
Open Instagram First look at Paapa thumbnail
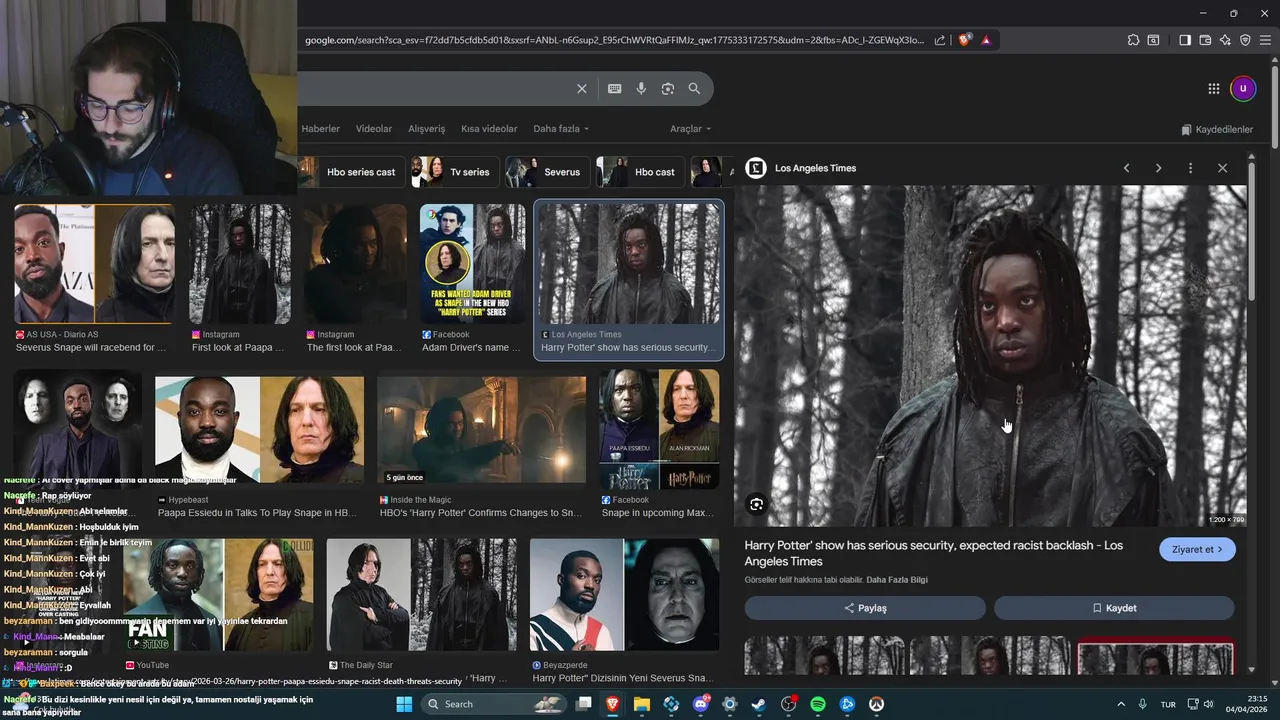point(240,264)
